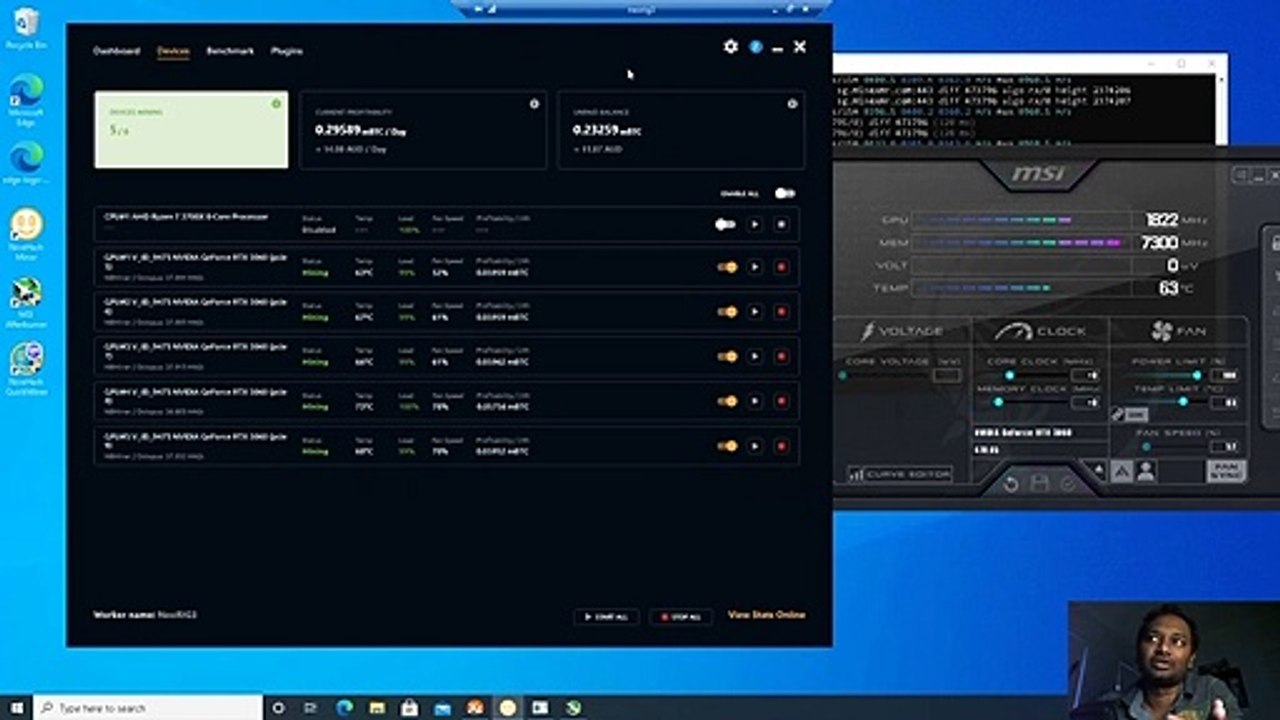This screenshot has width=1280, height=720.
Task: Open Afterburner Curve Editor
Action: [900, 474]
